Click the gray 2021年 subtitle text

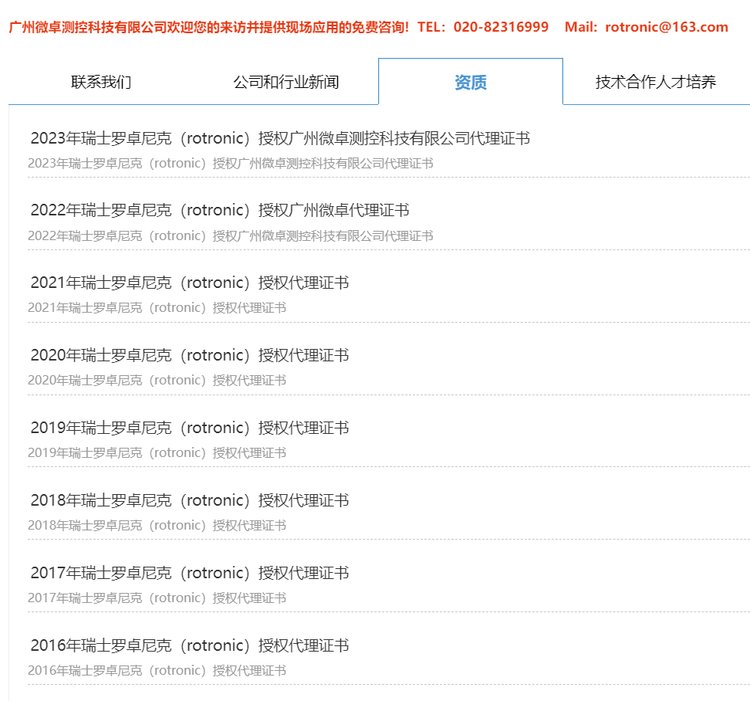[157, 308]
